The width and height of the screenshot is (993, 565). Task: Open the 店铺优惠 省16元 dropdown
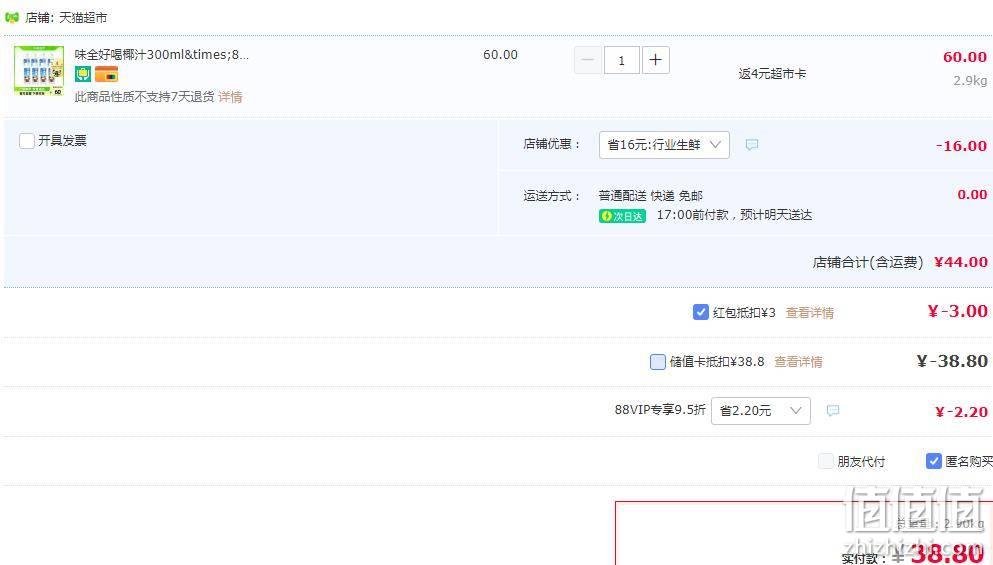(x=664, y=145)
